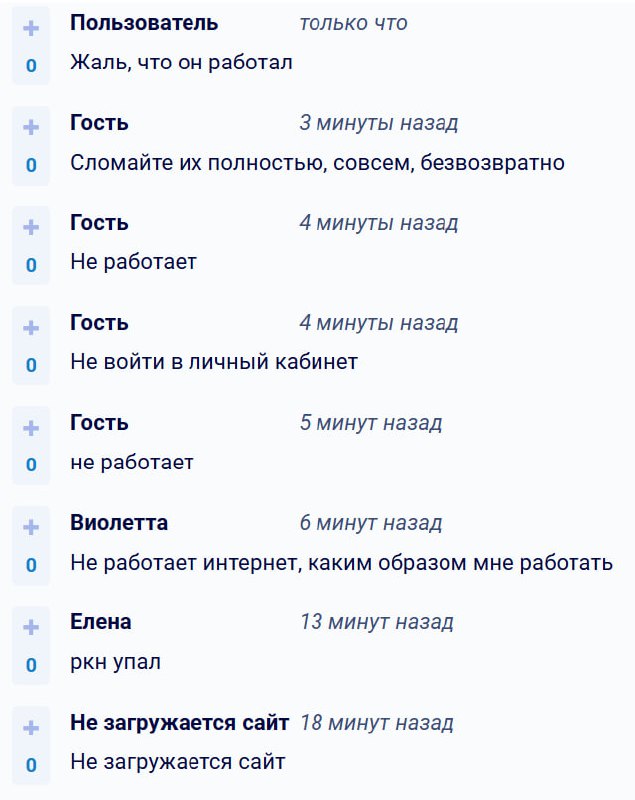Click vote count under Пользователь's comment
This screenshot has width=635, height=800.
point(31,66)
